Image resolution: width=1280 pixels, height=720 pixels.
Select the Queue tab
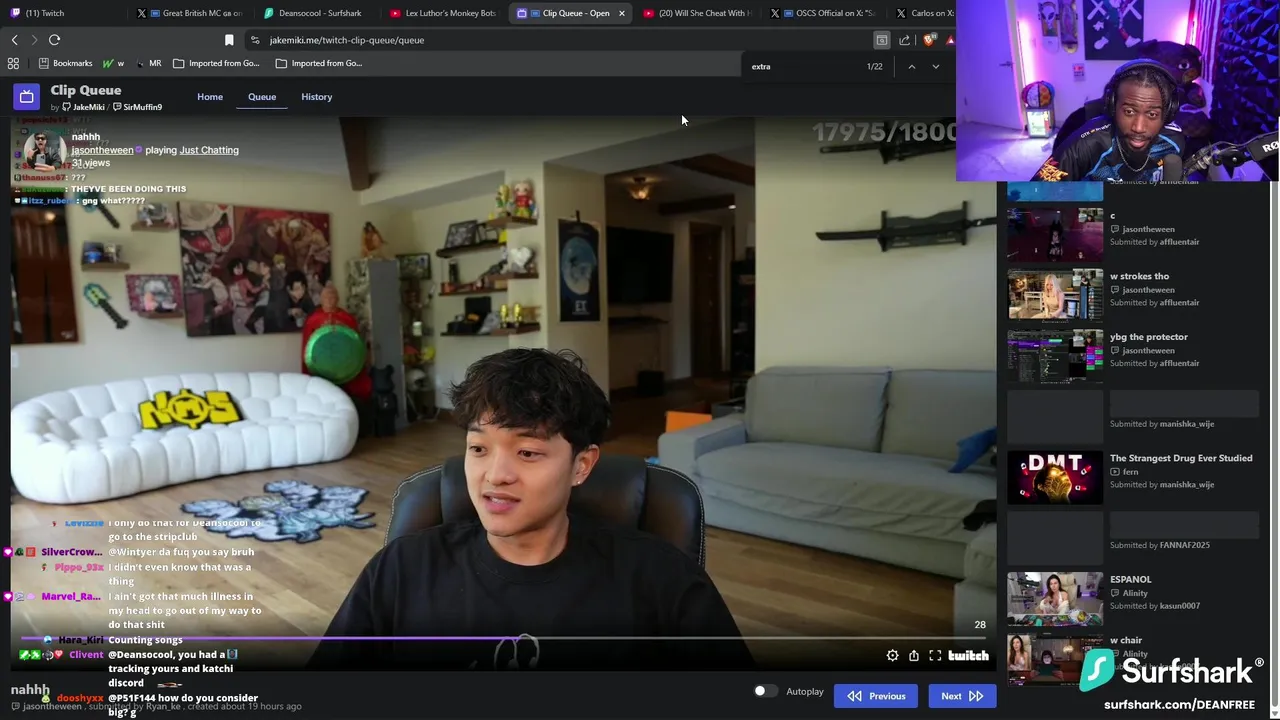click(262, 97)
